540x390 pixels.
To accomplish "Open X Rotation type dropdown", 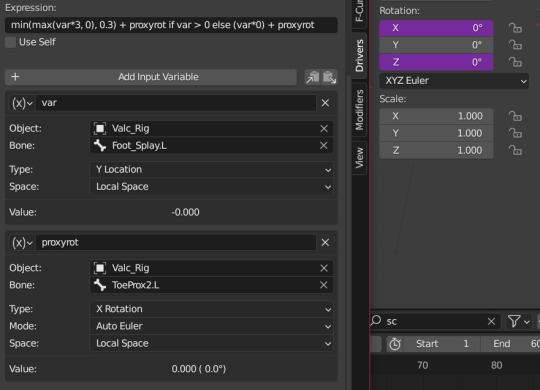I will click(211, 309).
